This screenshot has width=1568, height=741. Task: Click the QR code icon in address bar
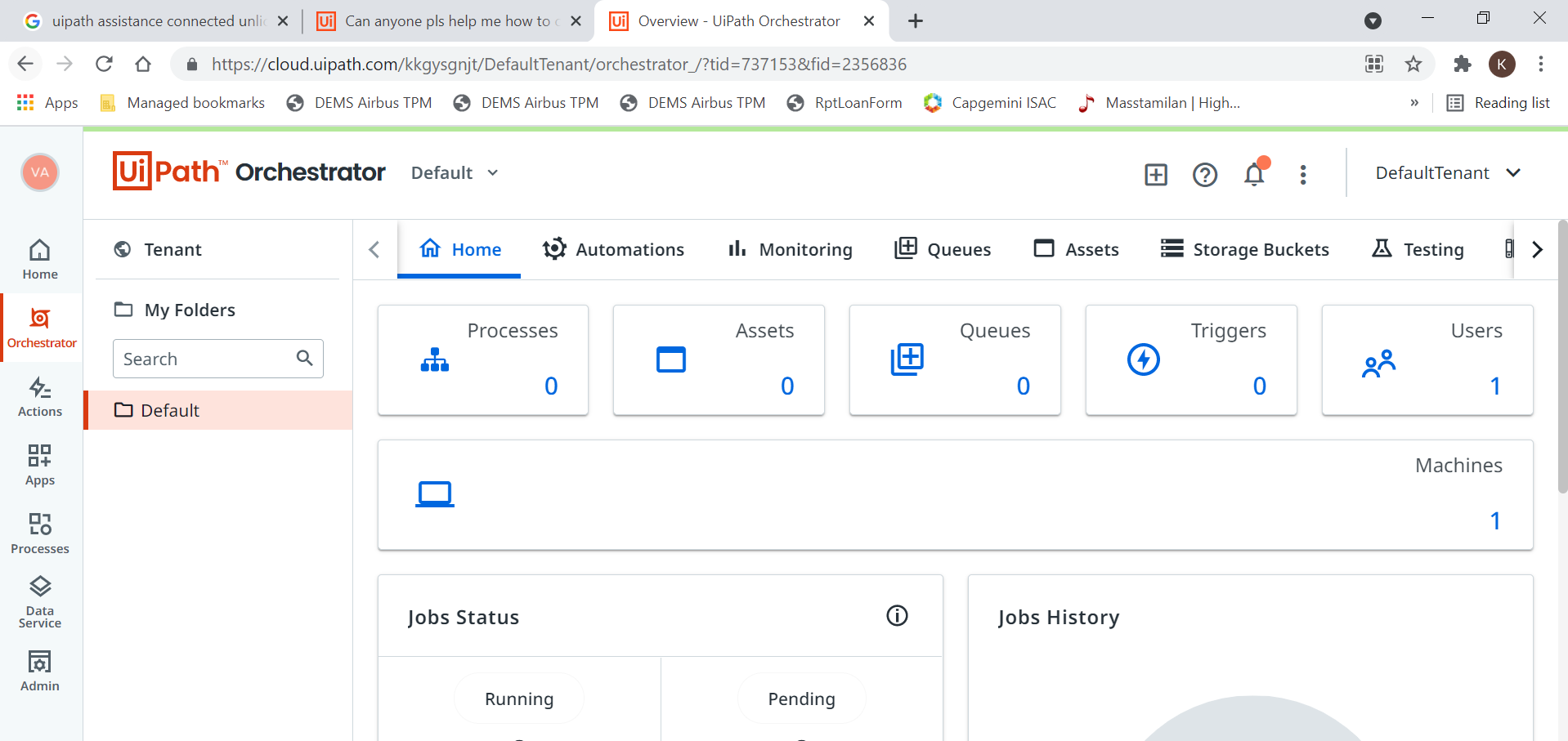click(x=1374, y=64)
